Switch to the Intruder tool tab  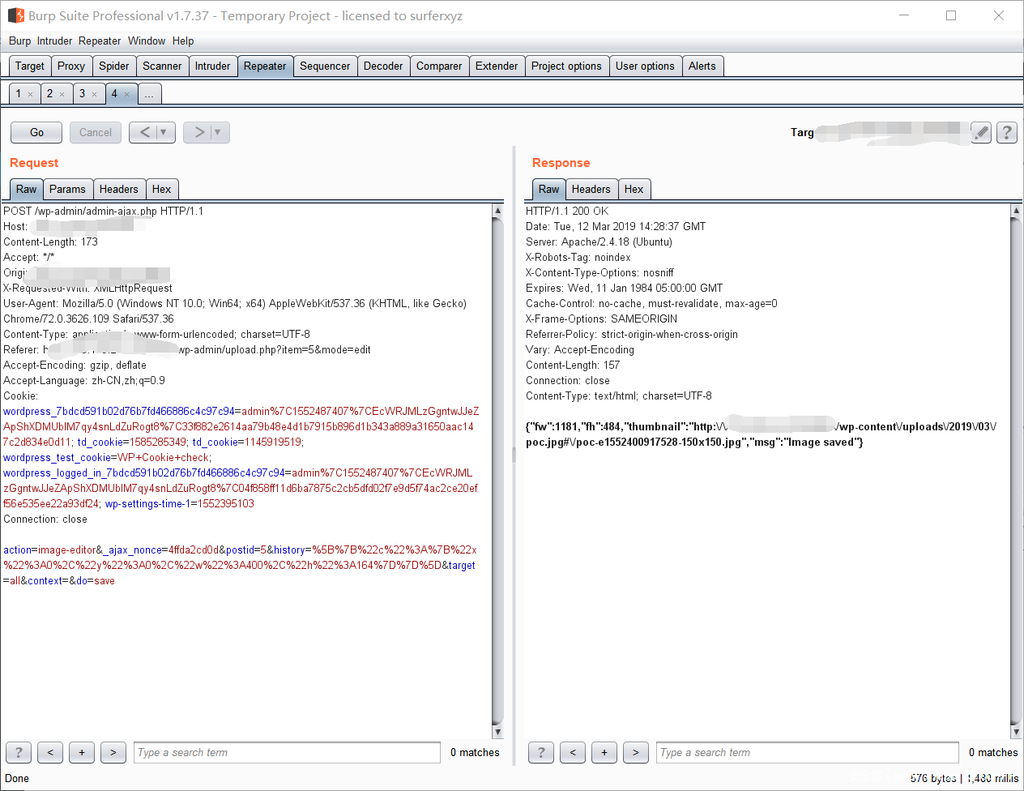click(x=212, y=66)
